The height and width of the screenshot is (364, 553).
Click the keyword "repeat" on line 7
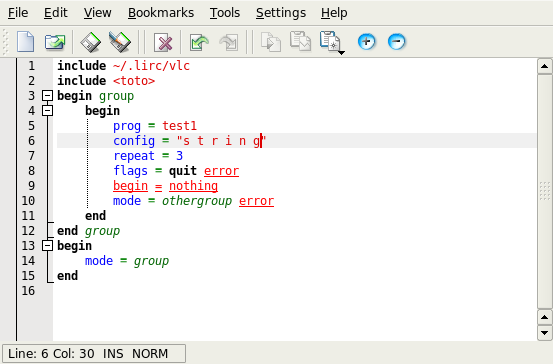pyautogui.click(x=134, y=156)
